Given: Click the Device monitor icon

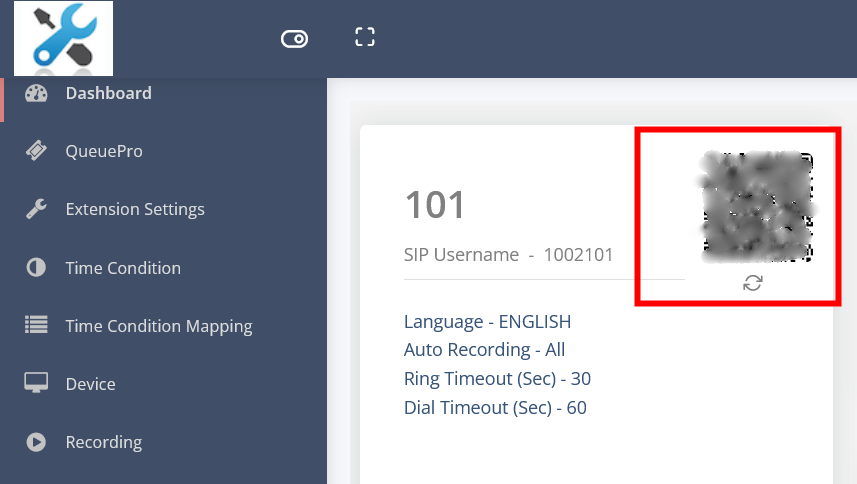Looking at the screenshot, I should (x=36, y=384).
